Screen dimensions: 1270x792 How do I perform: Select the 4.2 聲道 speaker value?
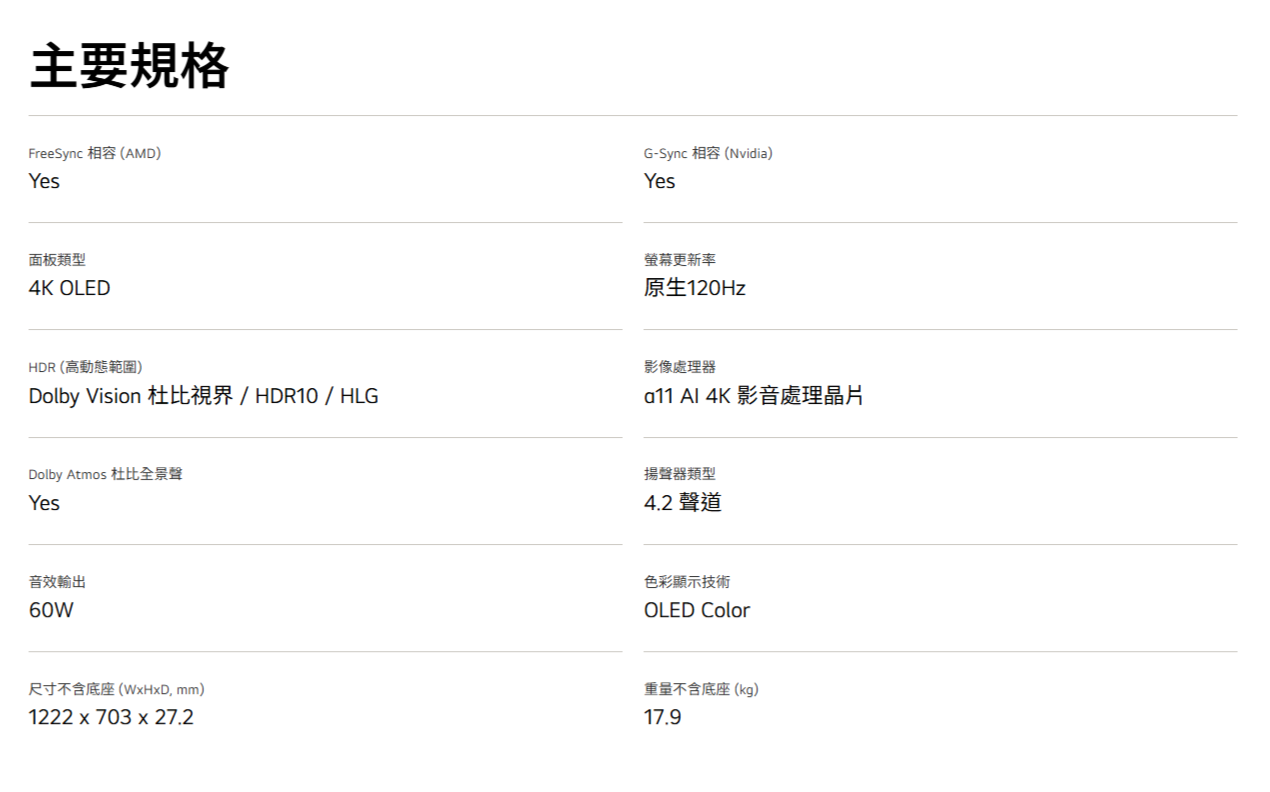click(682, 502)
